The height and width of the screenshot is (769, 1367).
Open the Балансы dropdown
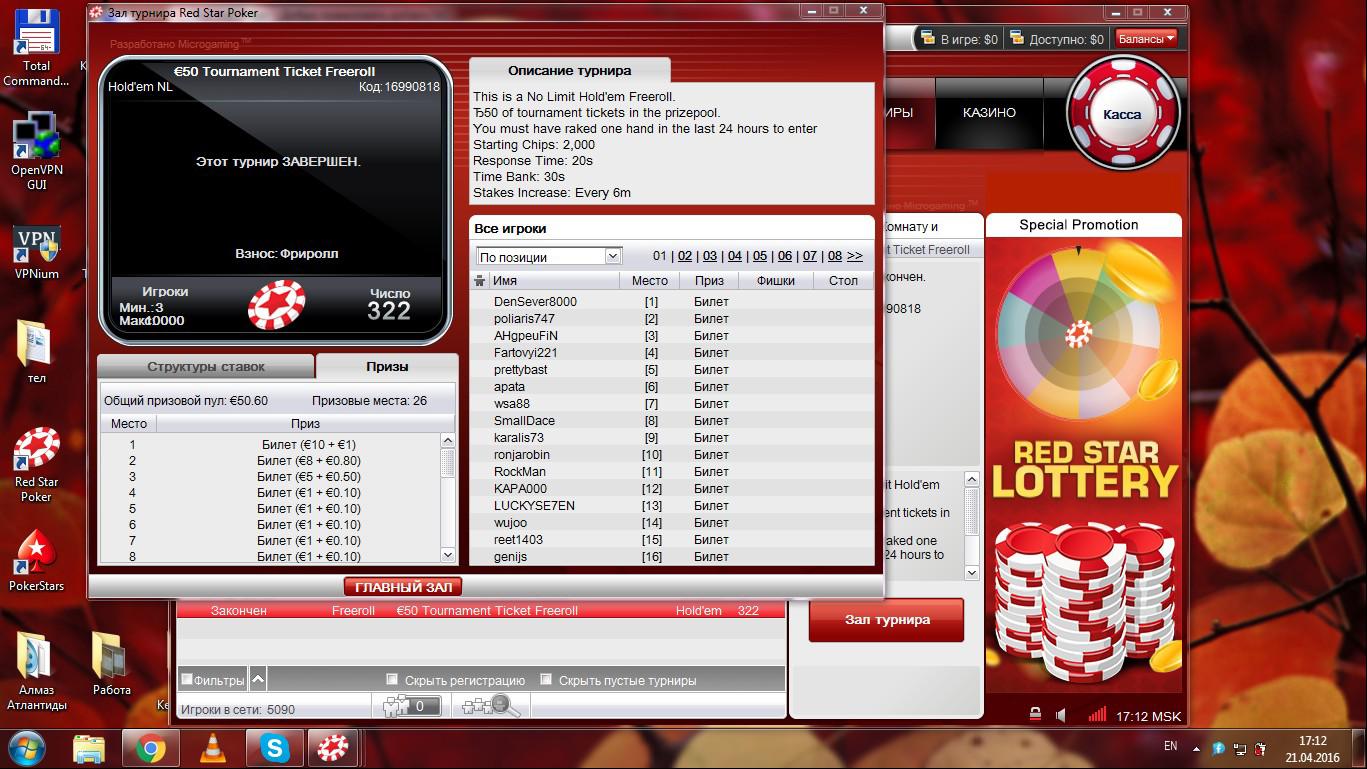tap(1146, 39)
